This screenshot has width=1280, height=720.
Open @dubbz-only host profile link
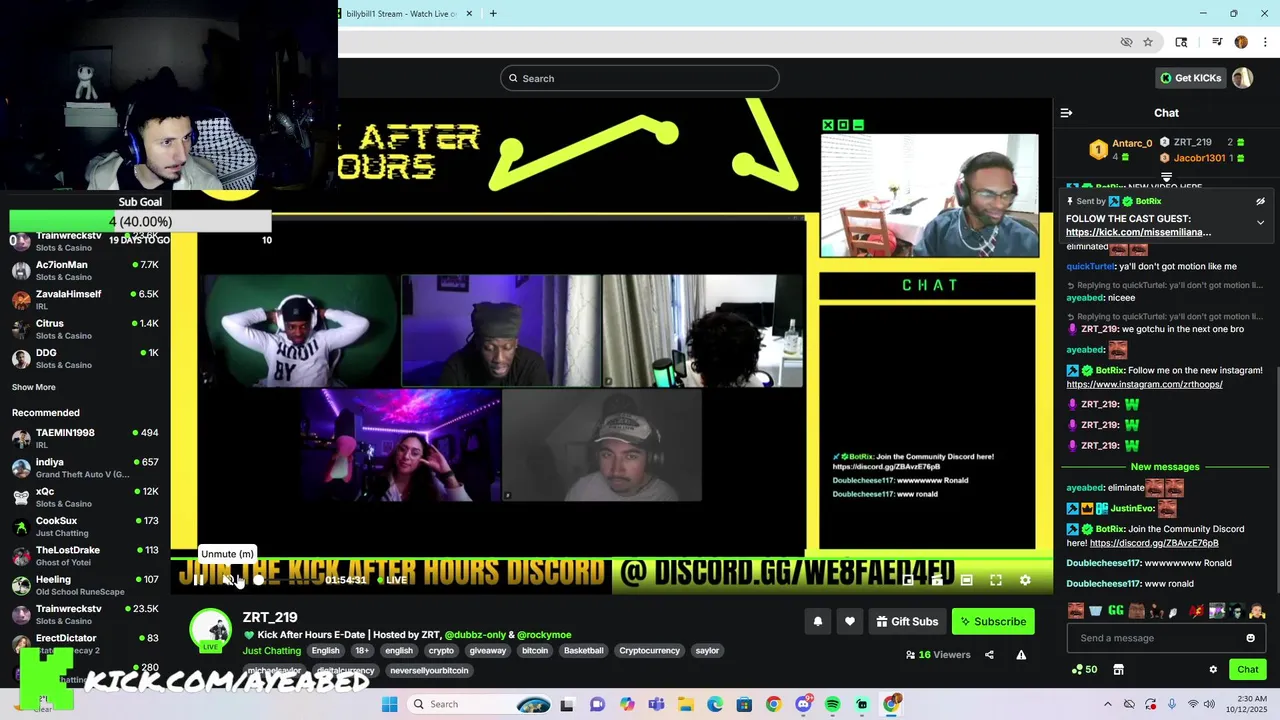click(x=474, y=635)
